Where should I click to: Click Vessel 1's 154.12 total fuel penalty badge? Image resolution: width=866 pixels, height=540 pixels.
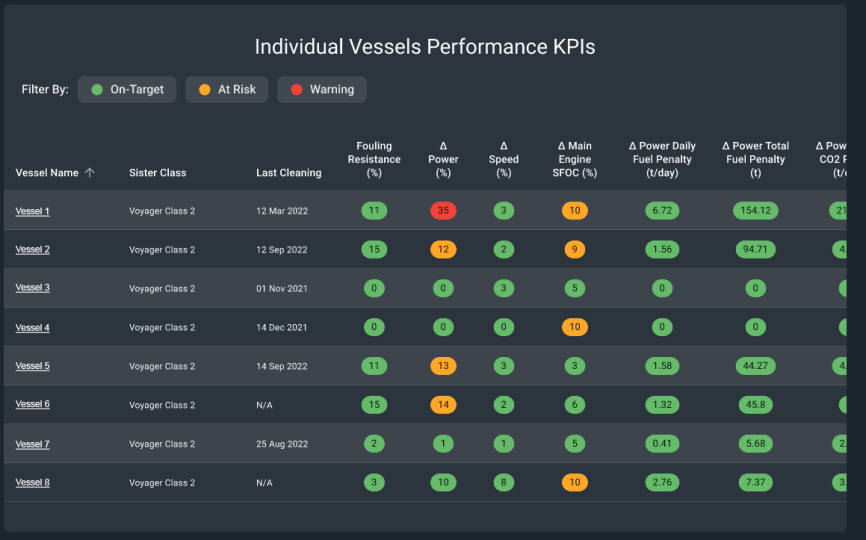[755, 211]
